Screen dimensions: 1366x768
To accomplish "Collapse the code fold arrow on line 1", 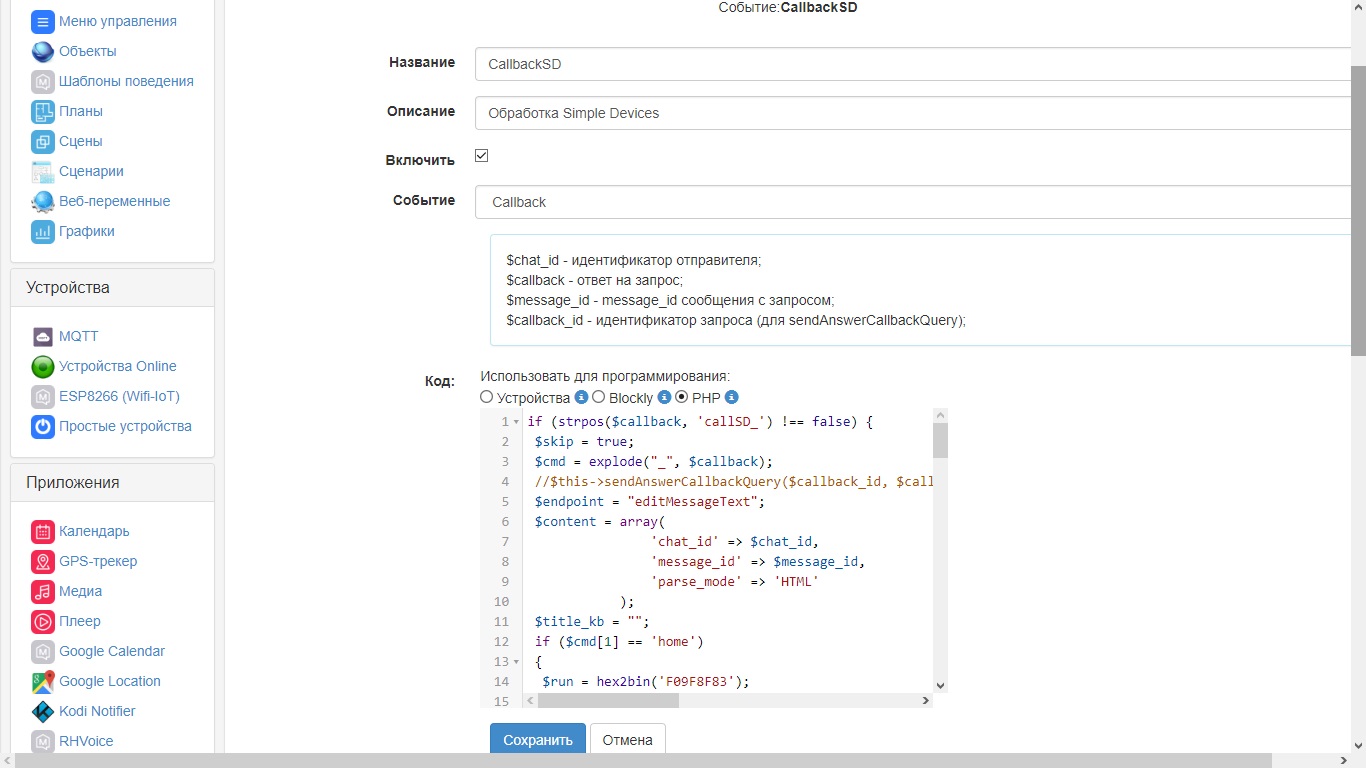I will (x=517, y=422).
